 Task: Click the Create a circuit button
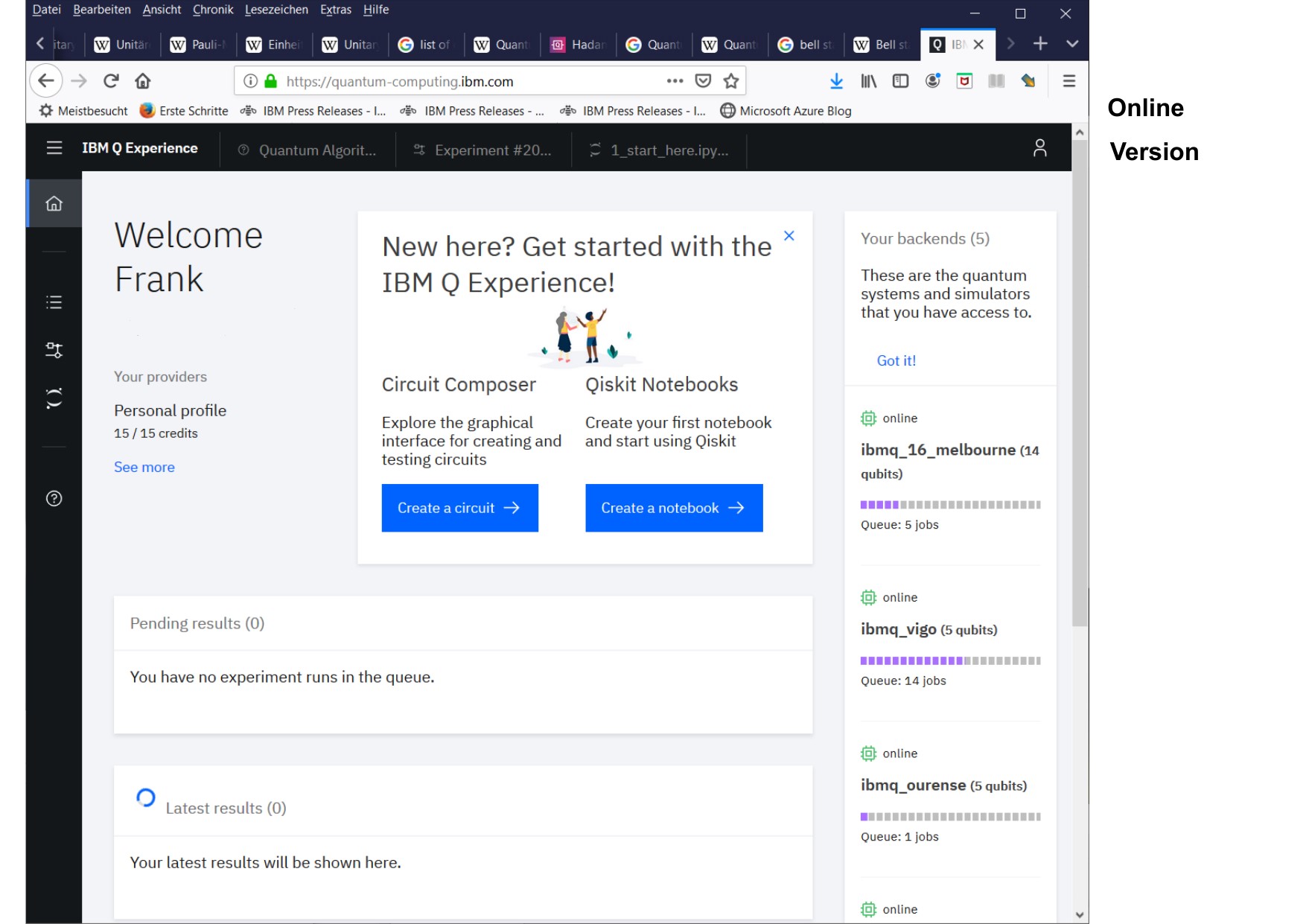[459, 508]
